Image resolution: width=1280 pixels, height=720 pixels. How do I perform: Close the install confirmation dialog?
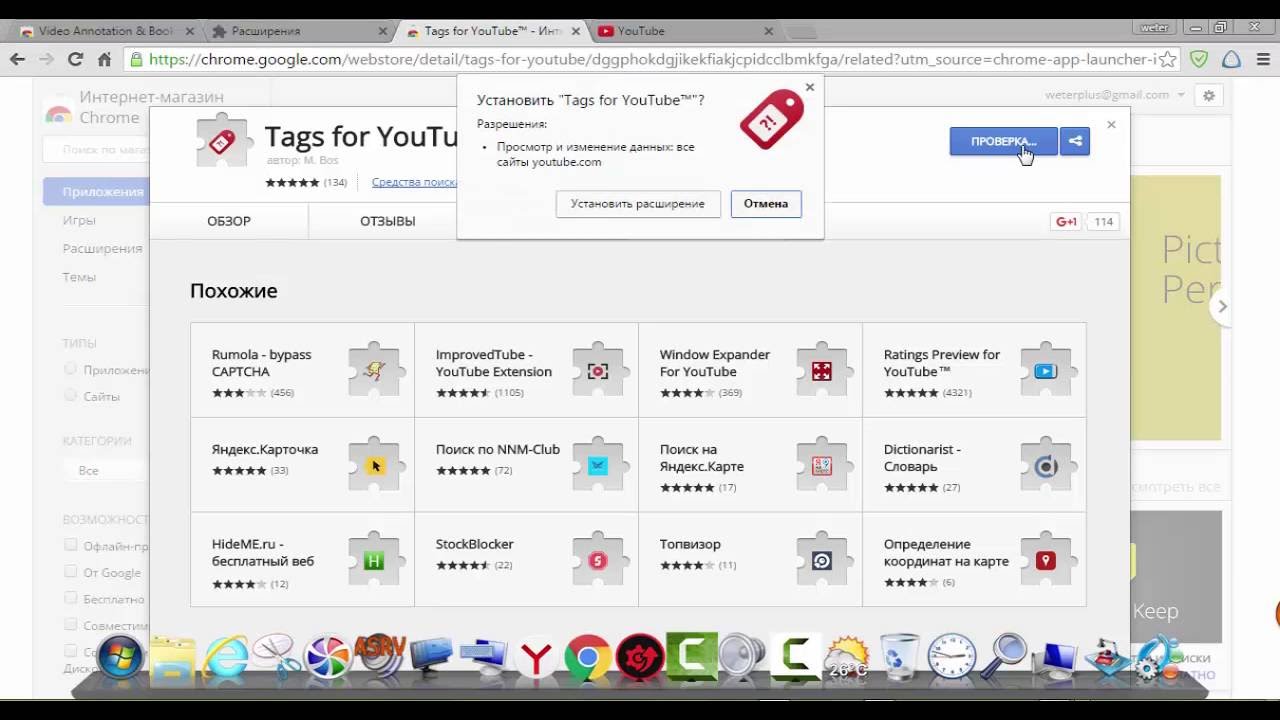[810, 87]
